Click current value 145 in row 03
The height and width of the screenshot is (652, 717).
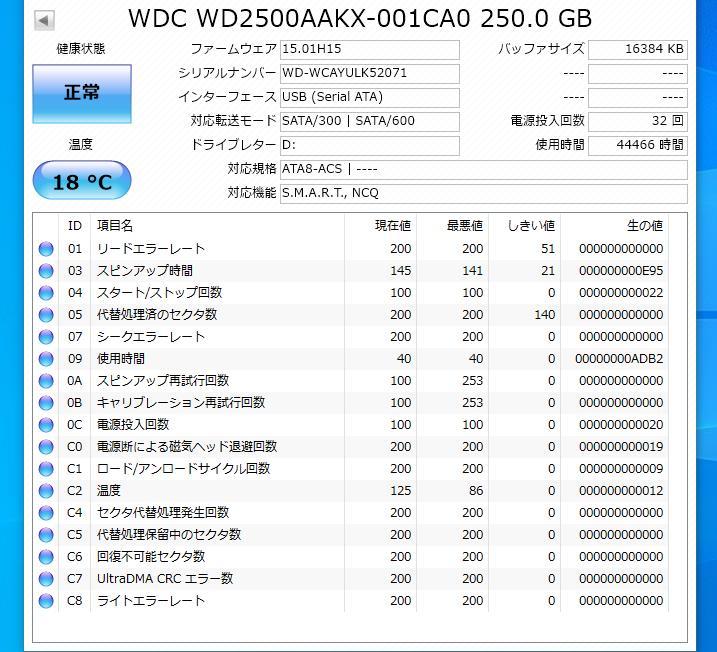tap(401, 271)
